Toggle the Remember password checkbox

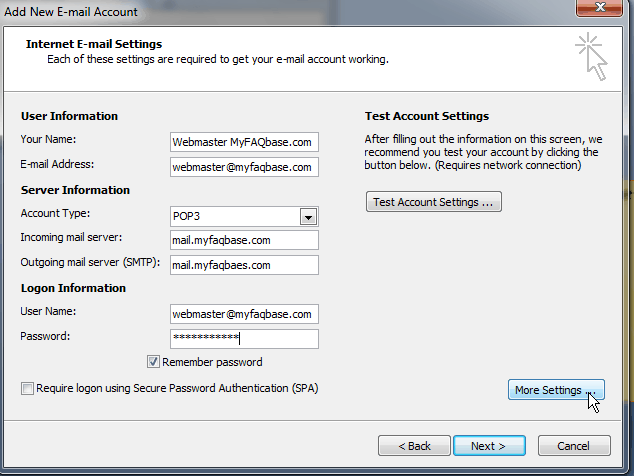[x=154, y=362]
